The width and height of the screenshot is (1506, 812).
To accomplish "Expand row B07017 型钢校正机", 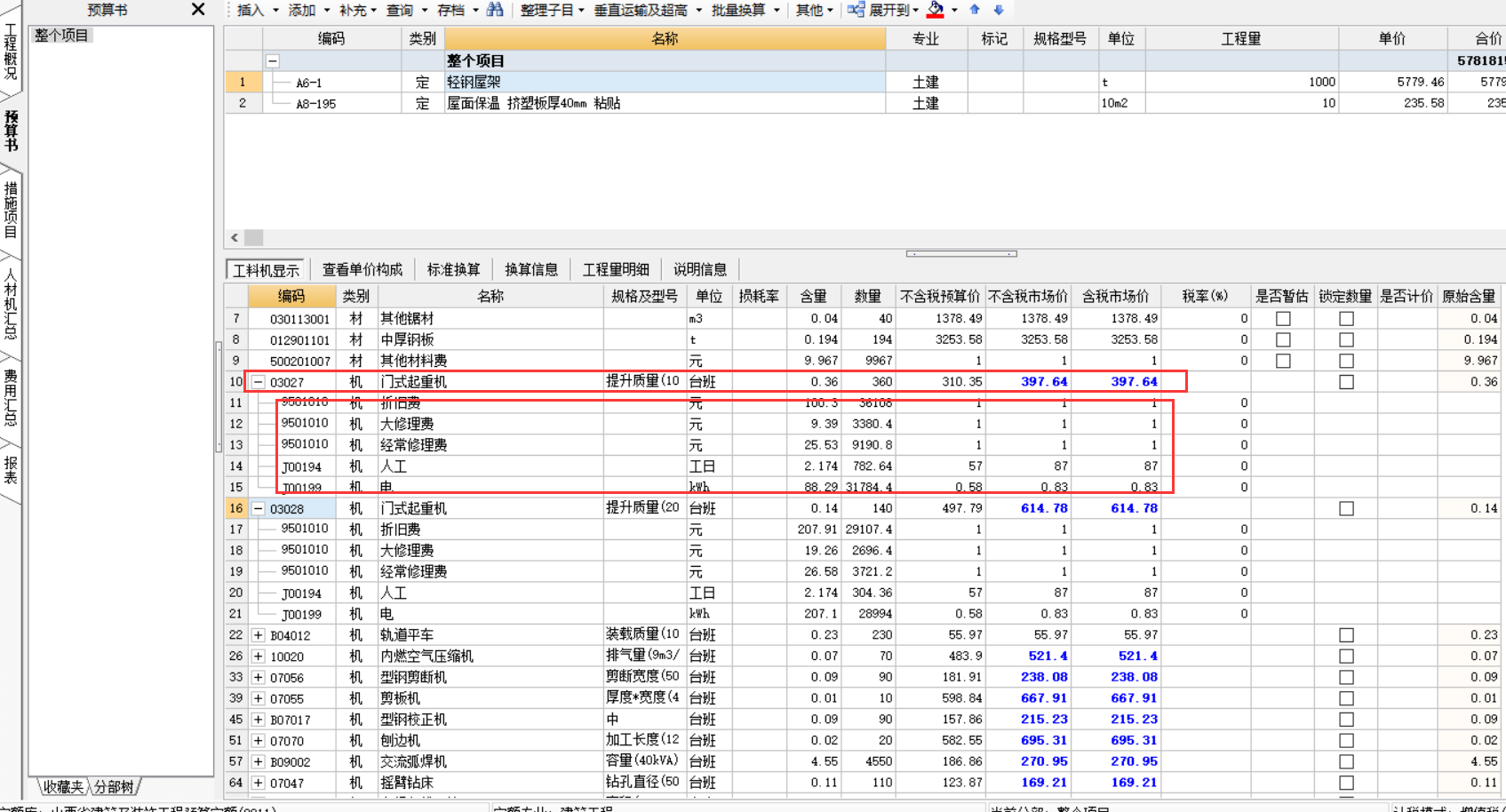I will coord(258,720).
